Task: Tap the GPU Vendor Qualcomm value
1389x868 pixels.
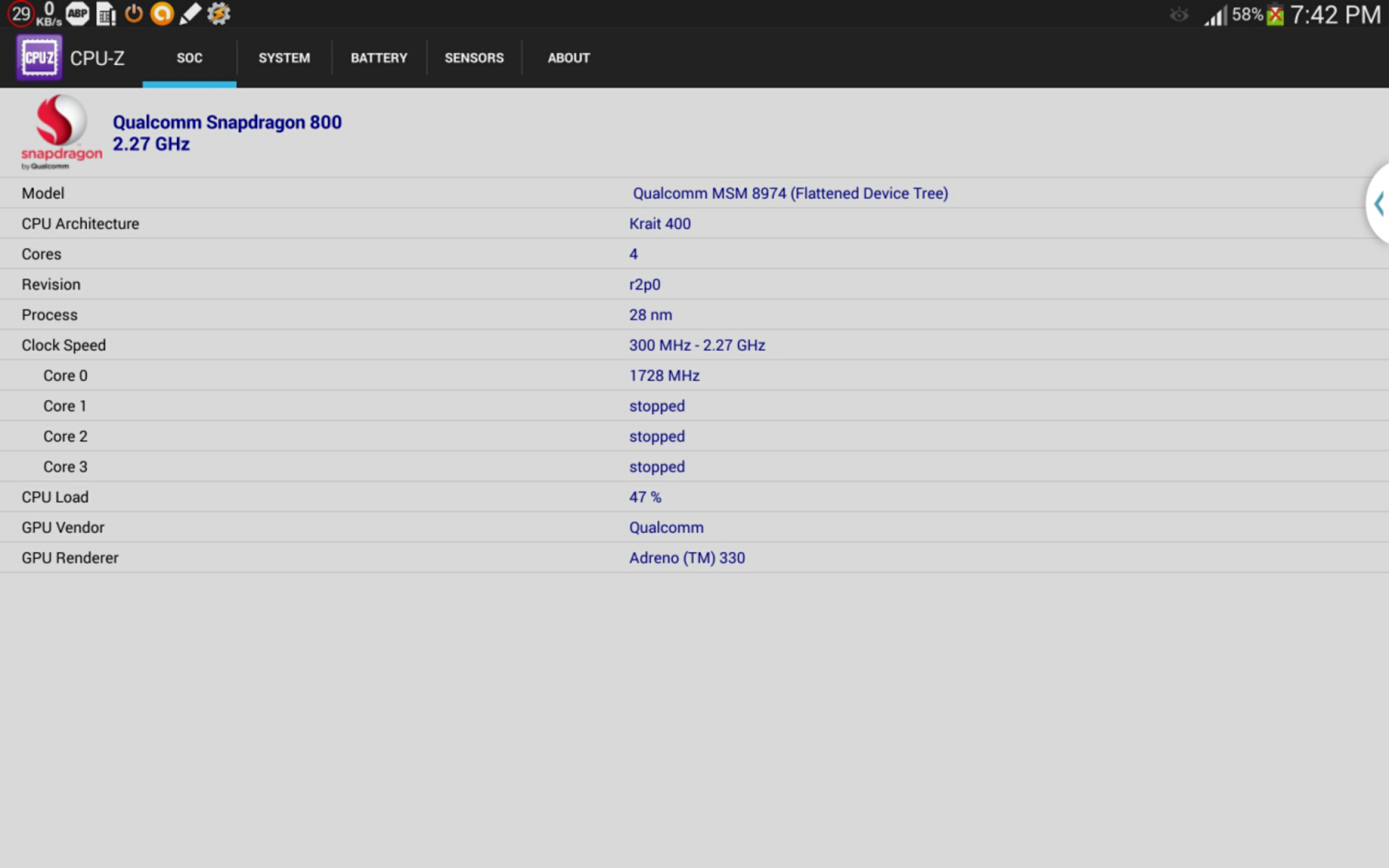Action: [x=667, y=528]
